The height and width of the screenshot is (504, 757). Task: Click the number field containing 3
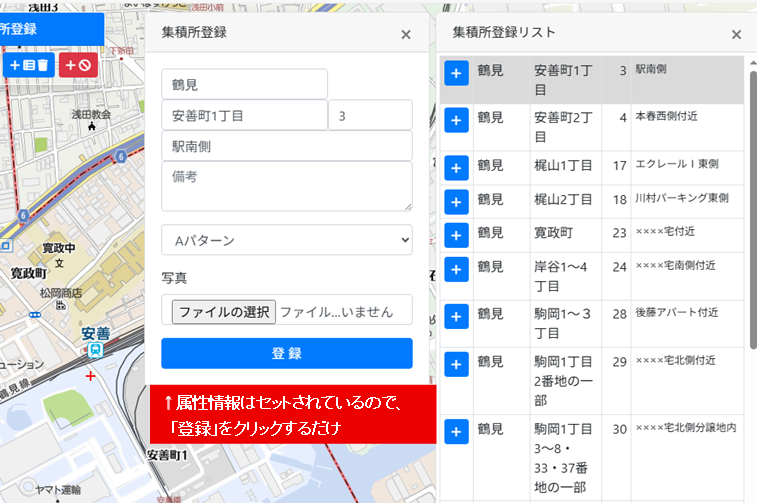click(x=370, y=115)
